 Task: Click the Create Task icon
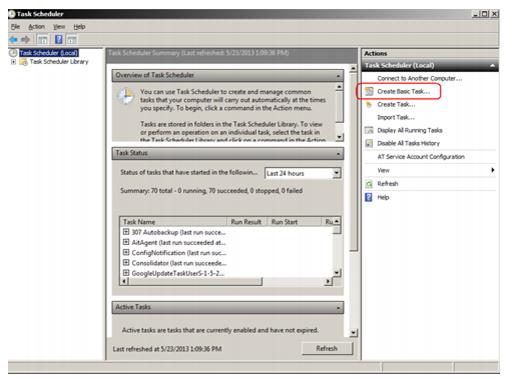[x=369, y=105]
